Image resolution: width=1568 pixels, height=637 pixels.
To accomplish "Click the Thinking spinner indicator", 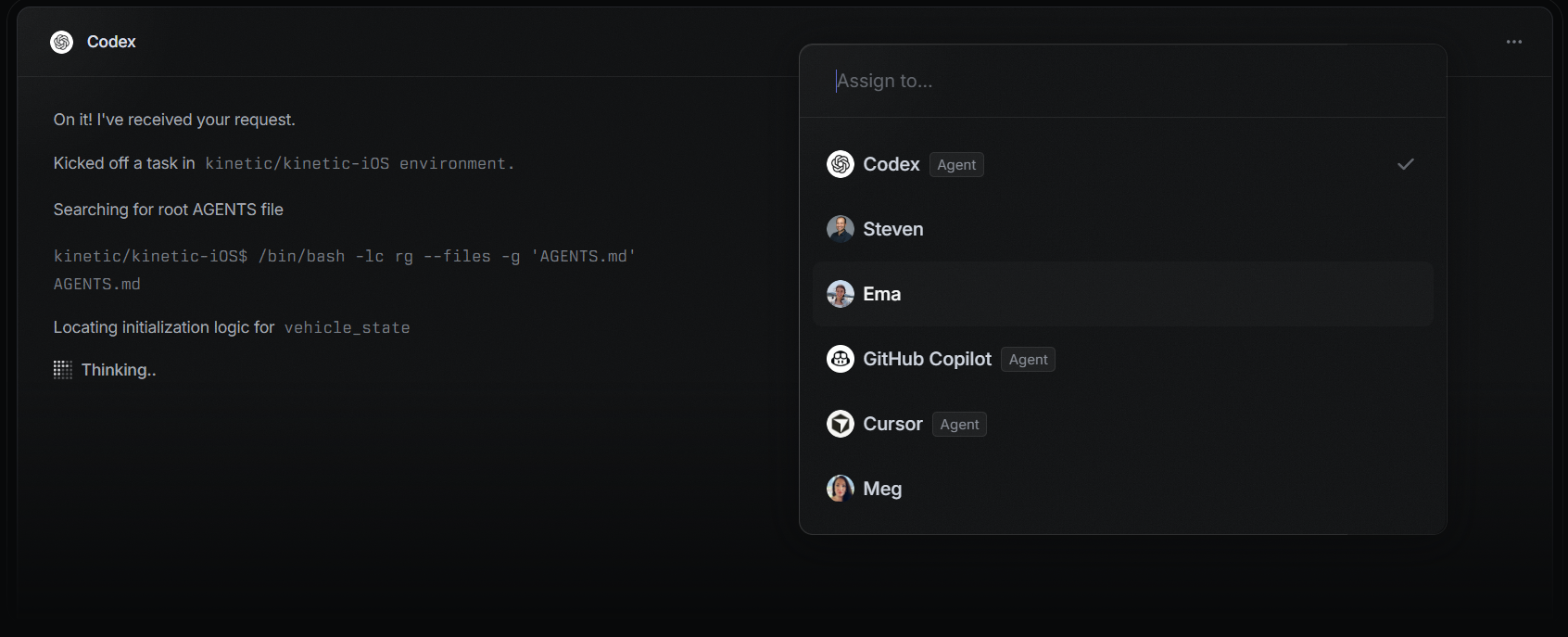I will 62,369.
